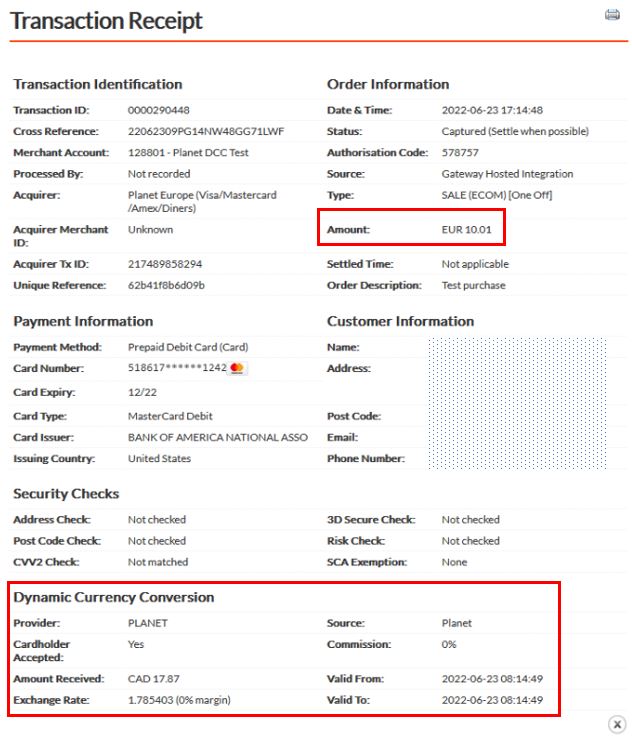The width and height of the screenshot is (632, 739).
Task: Click the print receipt icon
Action: tap(612, 15)
